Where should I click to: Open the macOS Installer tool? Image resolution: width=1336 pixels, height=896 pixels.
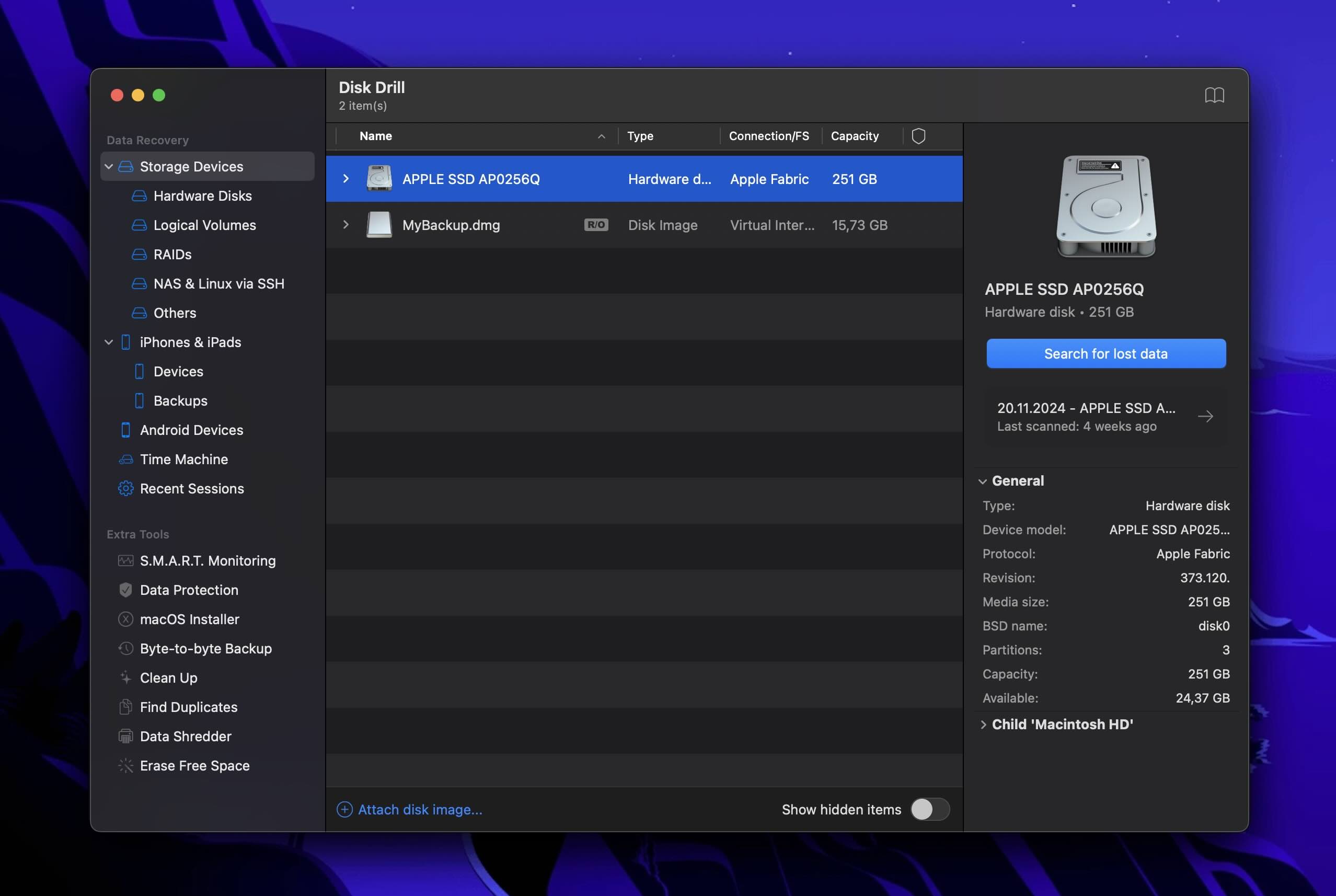(x=189, y=619)
